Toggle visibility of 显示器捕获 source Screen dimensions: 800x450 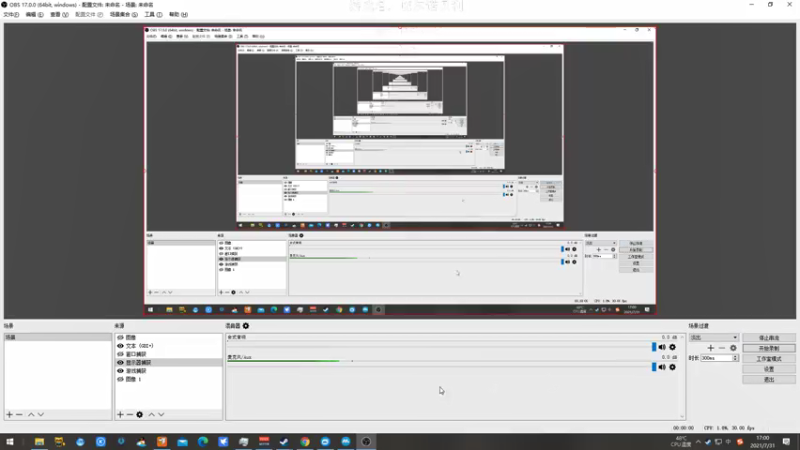[120, 362]
